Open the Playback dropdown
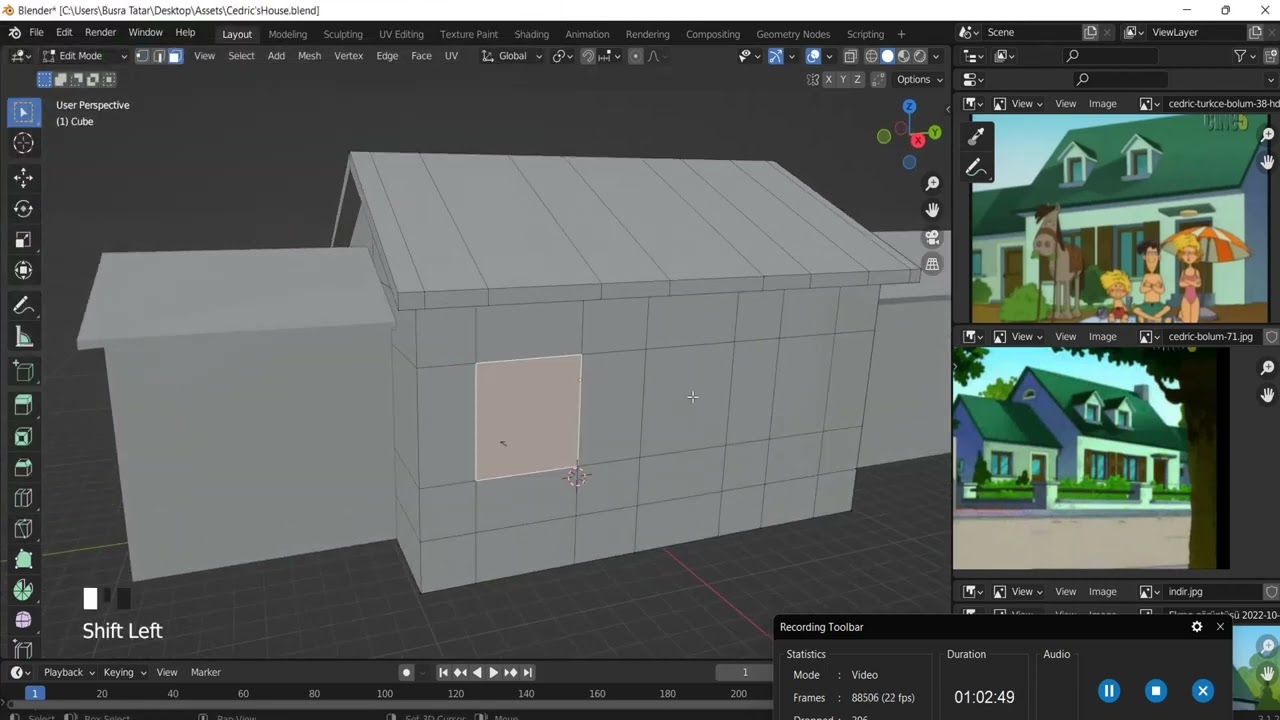The width and height of the screenshot is (1280, 720). [69, 672]
